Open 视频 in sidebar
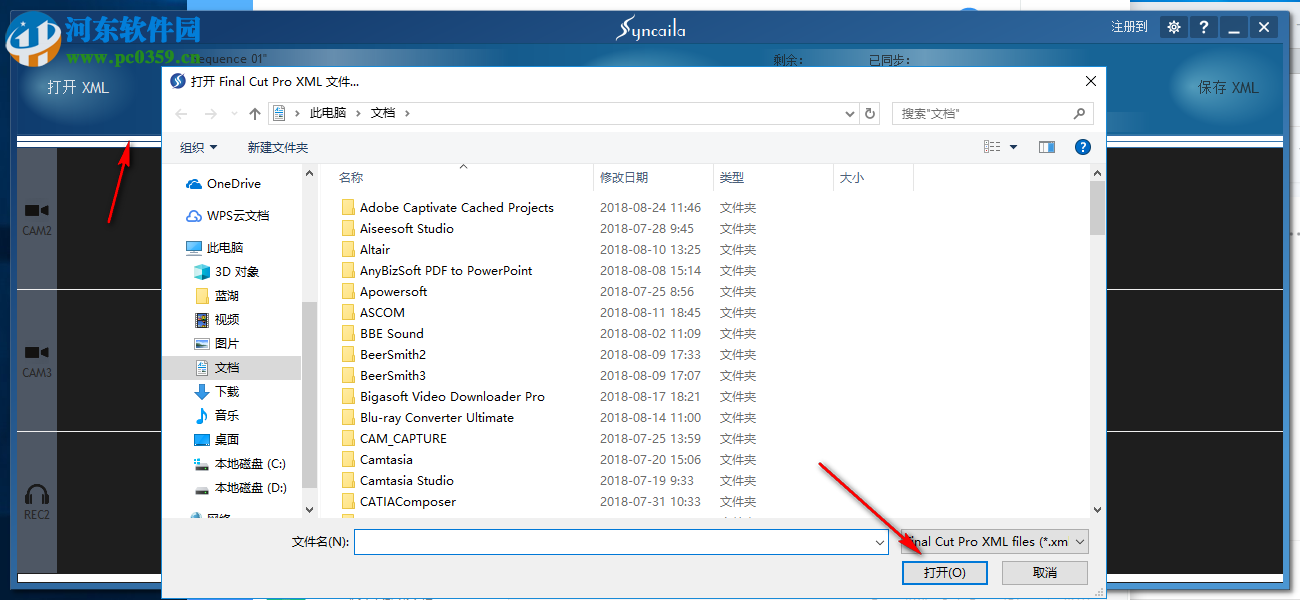The width and height of the screenshot is (1300, 600). coord(216,320)
